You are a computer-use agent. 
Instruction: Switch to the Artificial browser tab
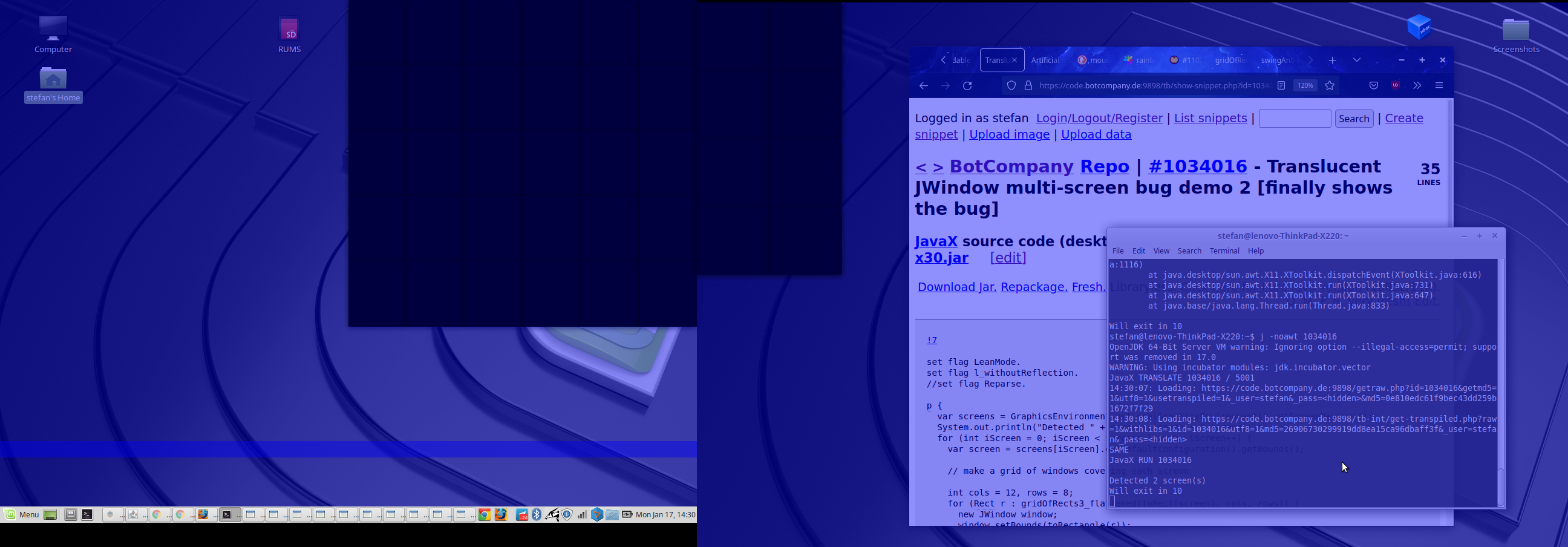pos(1045,61)
